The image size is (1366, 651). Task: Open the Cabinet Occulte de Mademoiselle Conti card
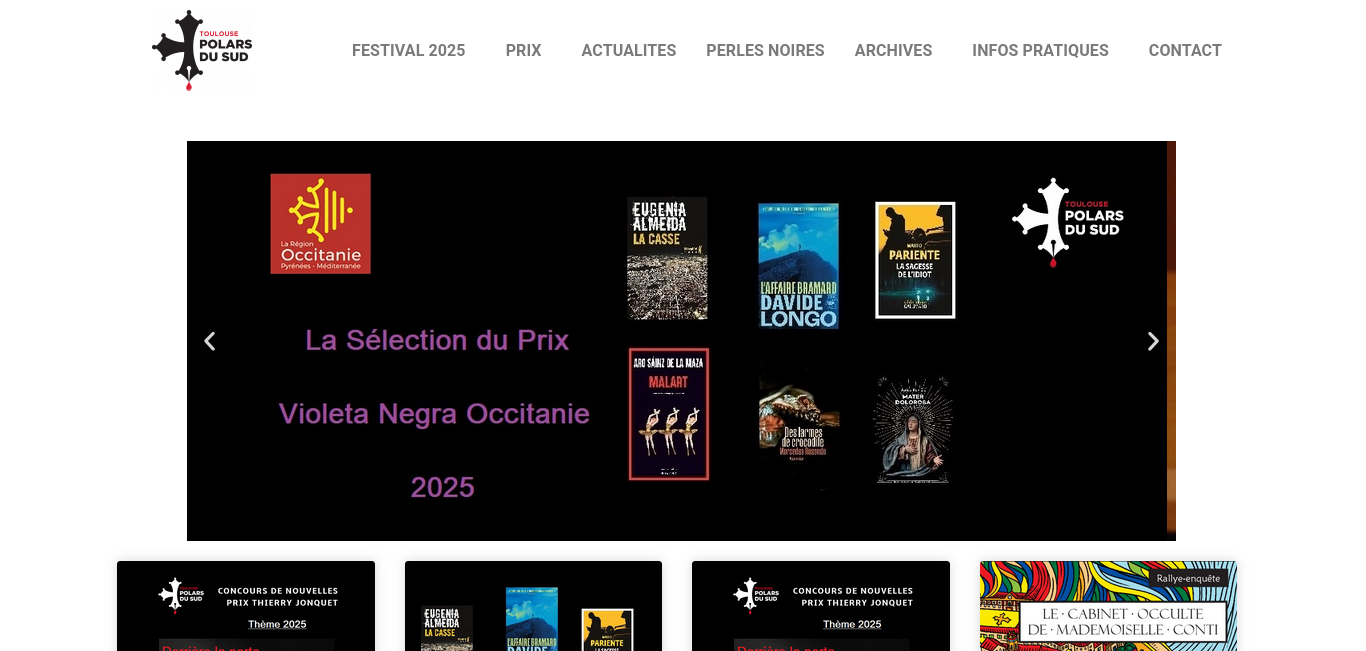tap(1108, 606)
